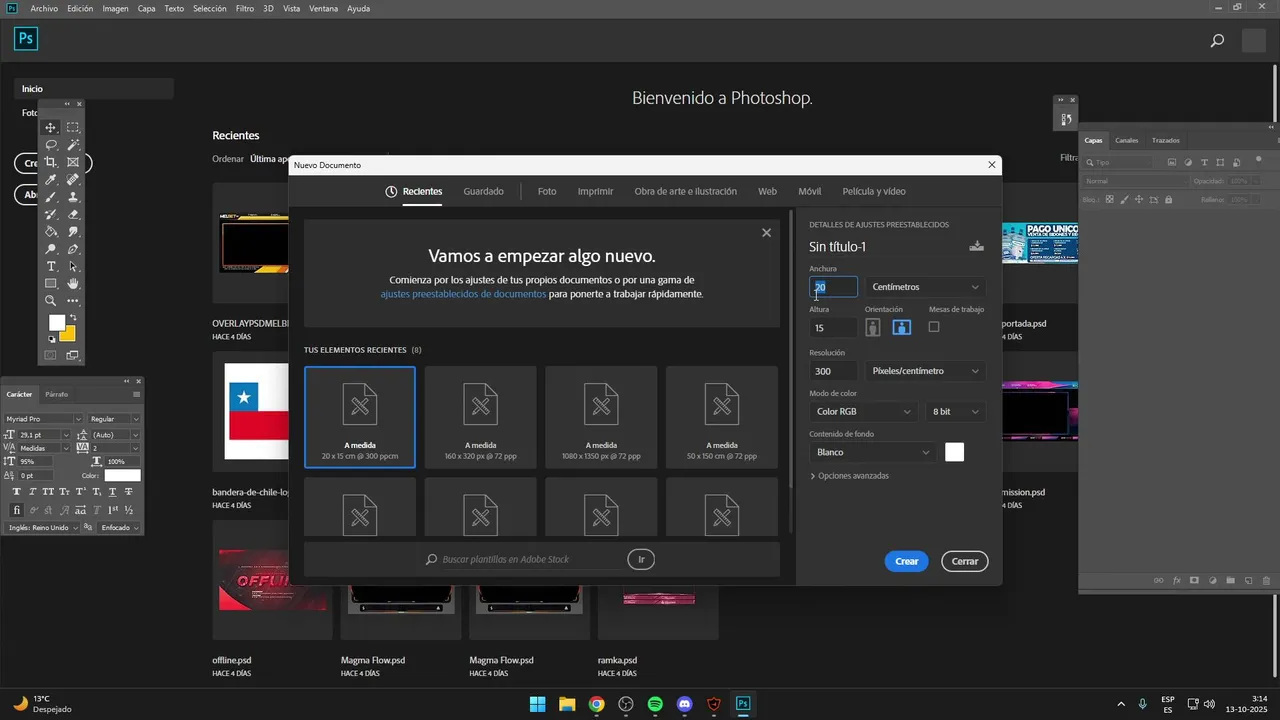Select the Crop tool
Viewport: 1280px width, 720px height.
(x=51, y=162)
